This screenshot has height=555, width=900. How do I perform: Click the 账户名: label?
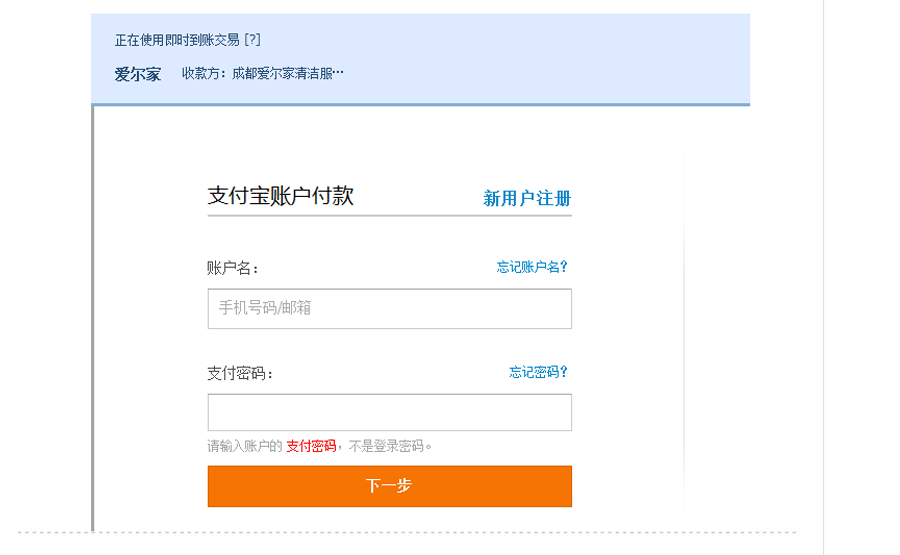coord(233,268)
